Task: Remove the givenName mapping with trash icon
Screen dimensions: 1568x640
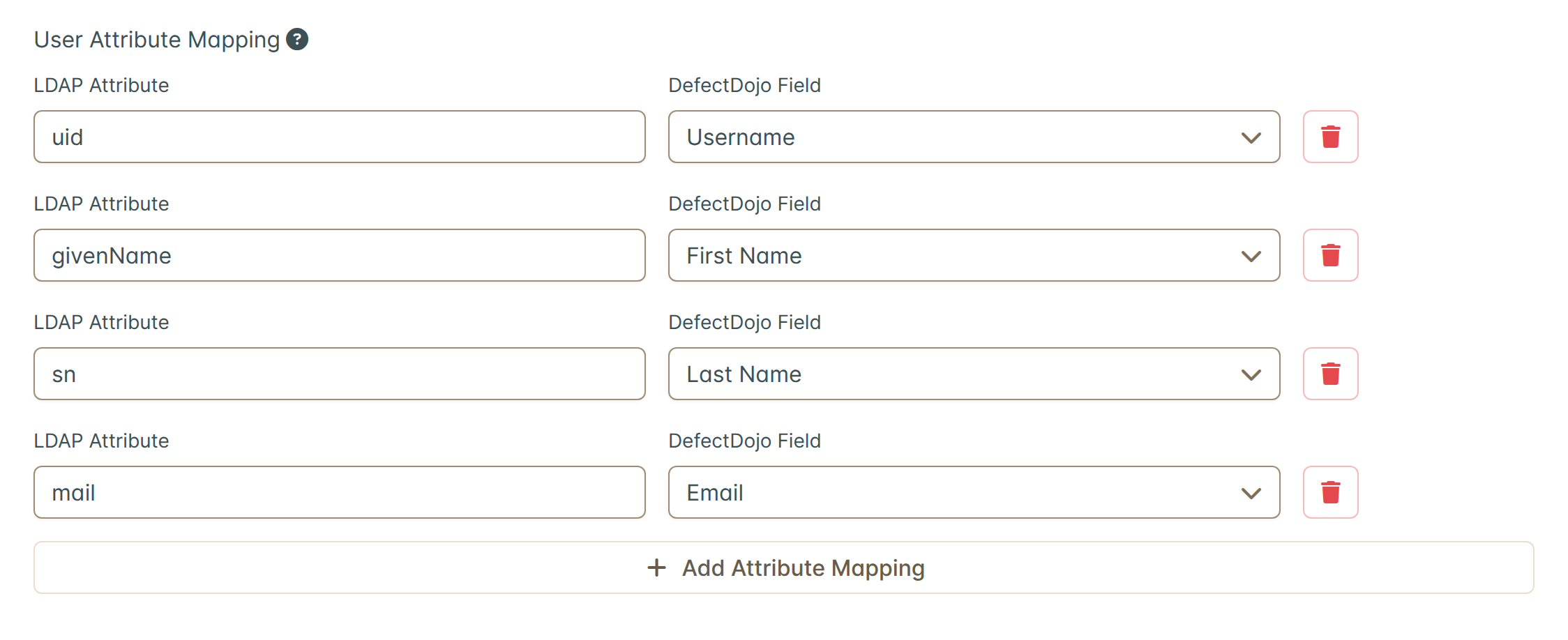Action: click(1330, 255)
